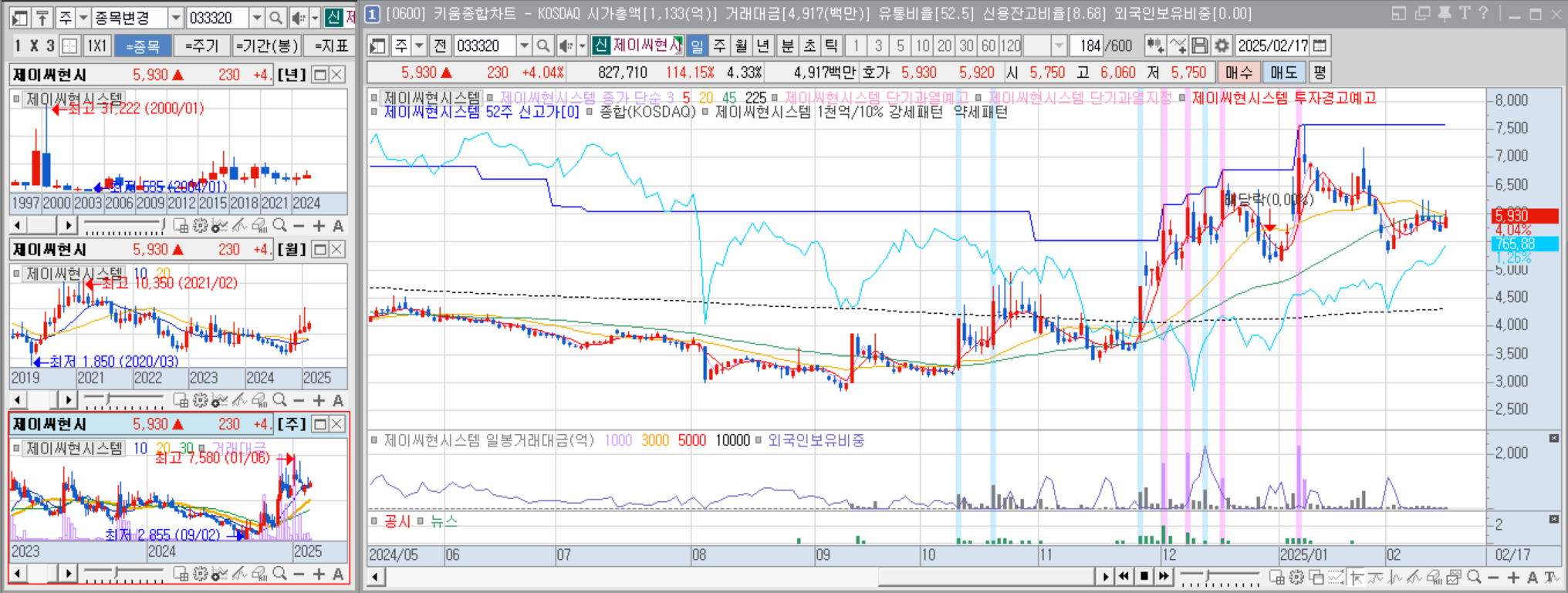Click the zoom slider under weekly chart
The height and width of the screenshot is (593, 1568).
pyautogui.click(x=116, y=573)
